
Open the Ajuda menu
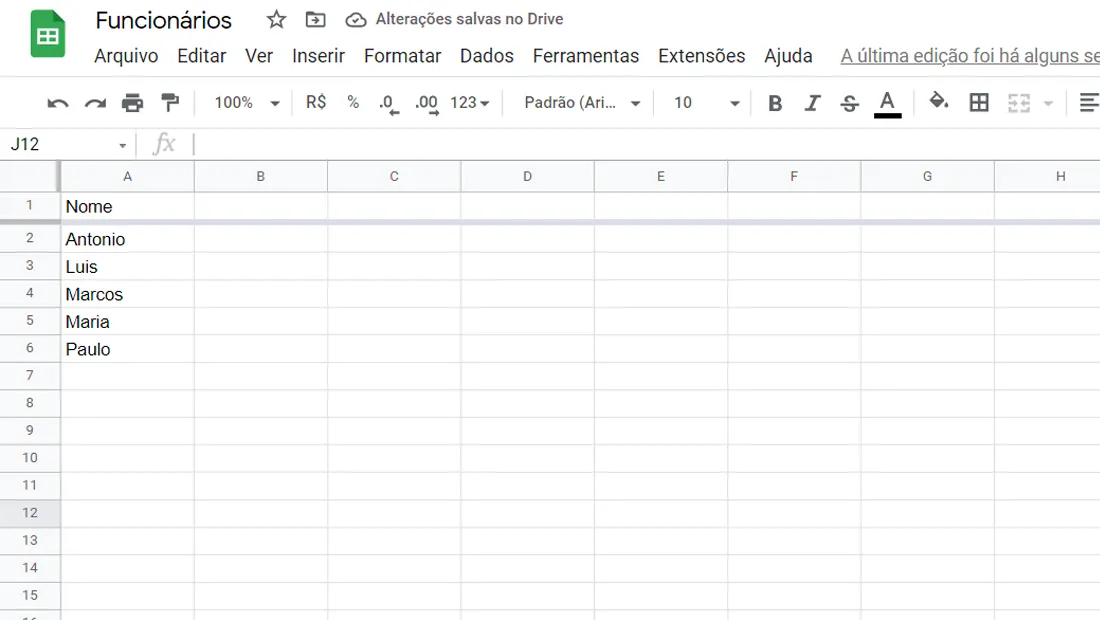789,56
